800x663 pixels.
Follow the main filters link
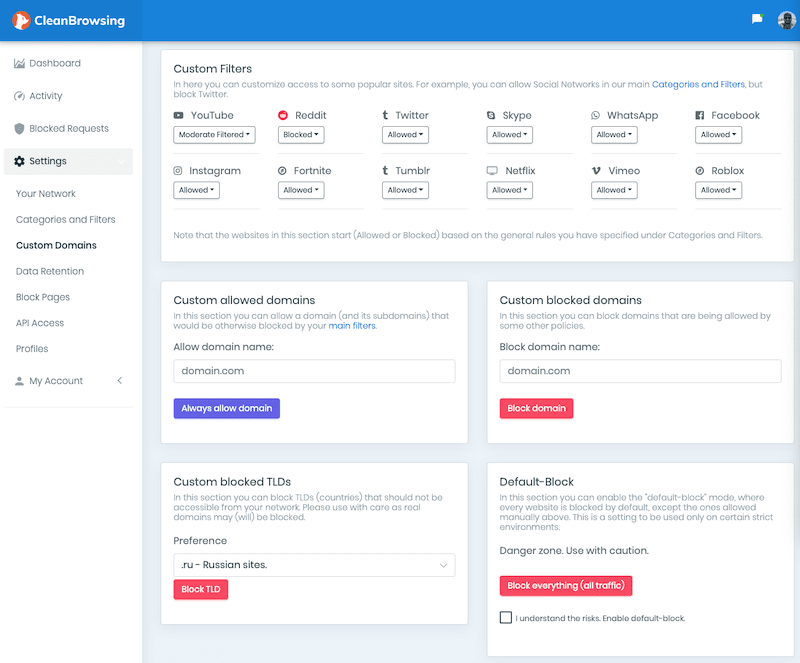tap(352, 326)
